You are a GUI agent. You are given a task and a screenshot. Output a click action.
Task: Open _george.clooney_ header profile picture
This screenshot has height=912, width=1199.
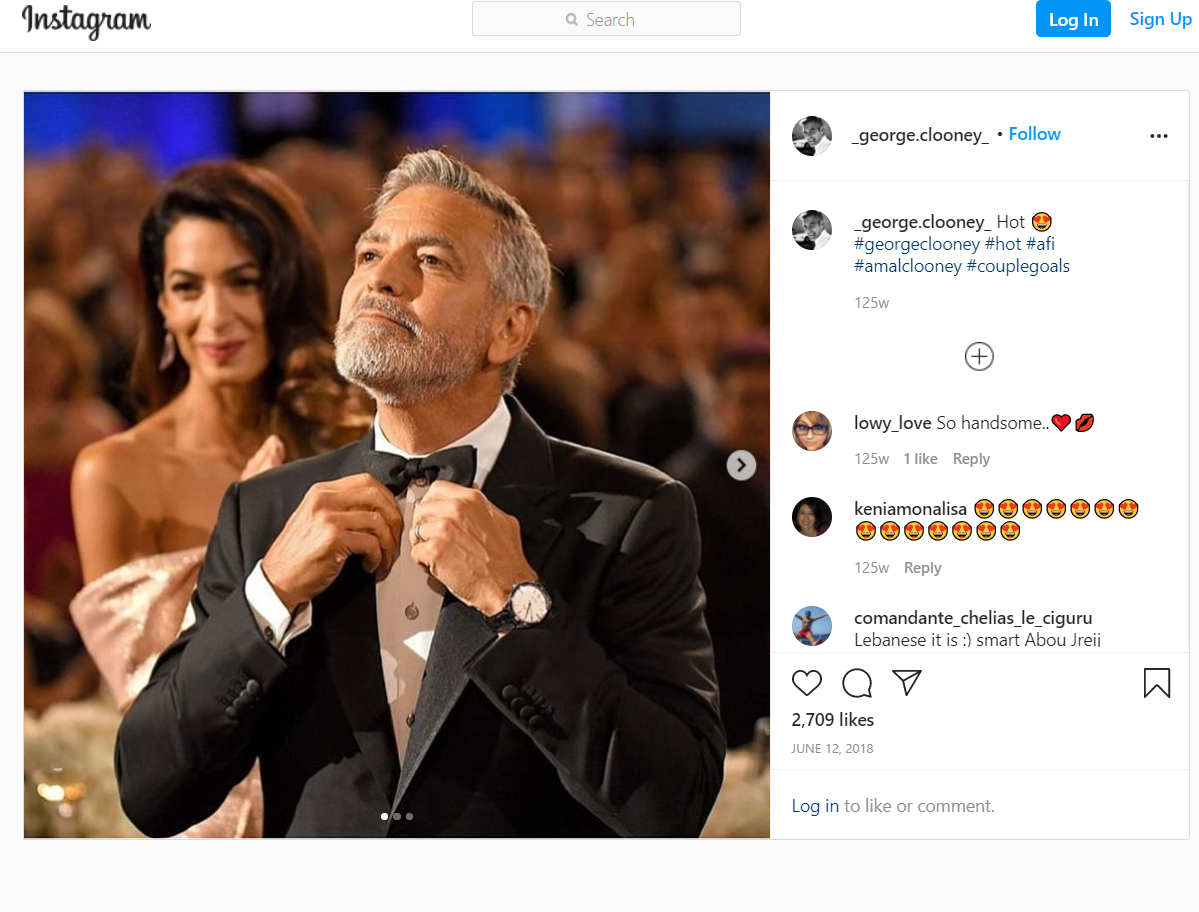[812, 136]
